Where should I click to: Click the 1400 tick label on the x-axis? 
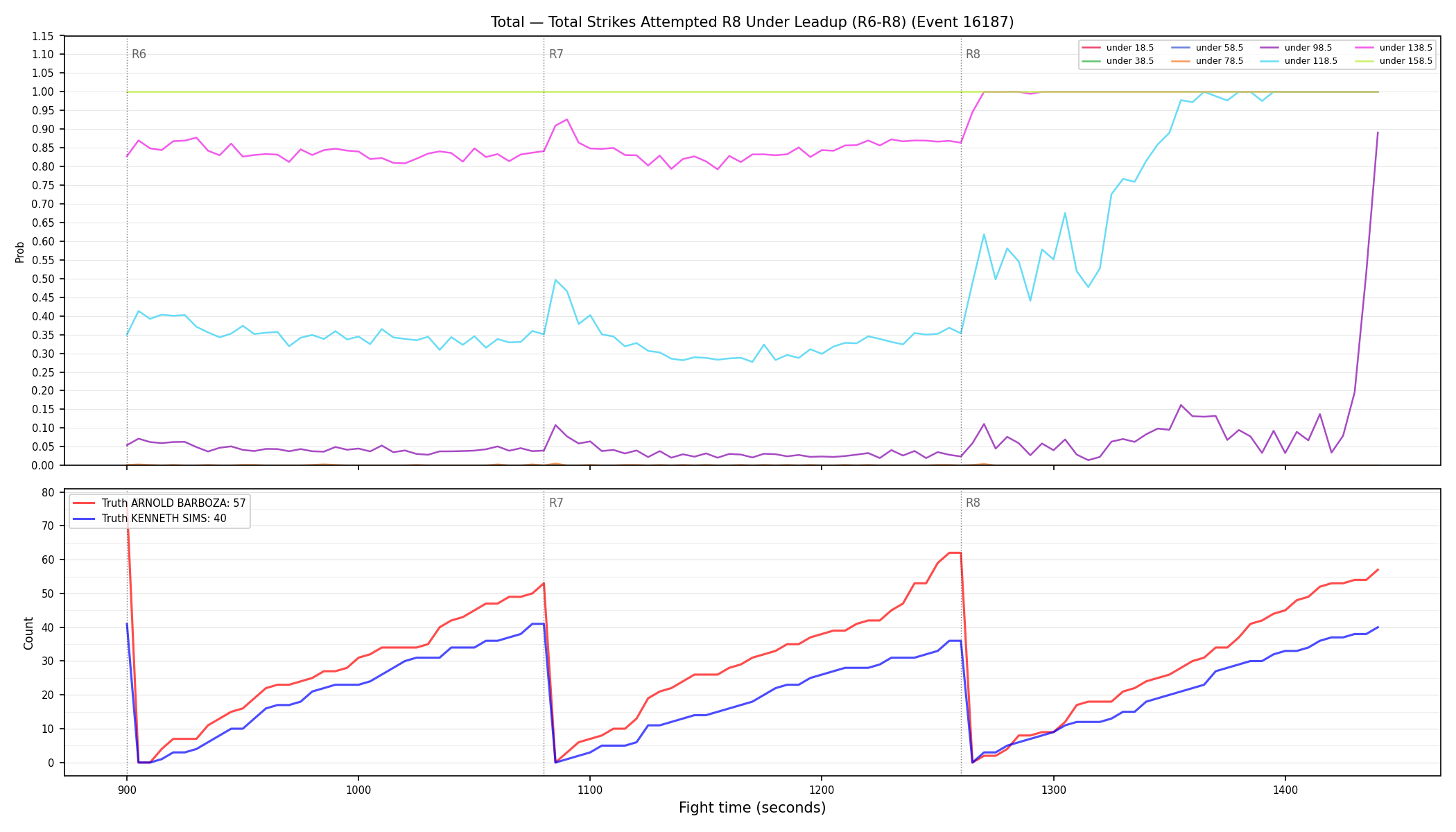(x=1285, y=789)
